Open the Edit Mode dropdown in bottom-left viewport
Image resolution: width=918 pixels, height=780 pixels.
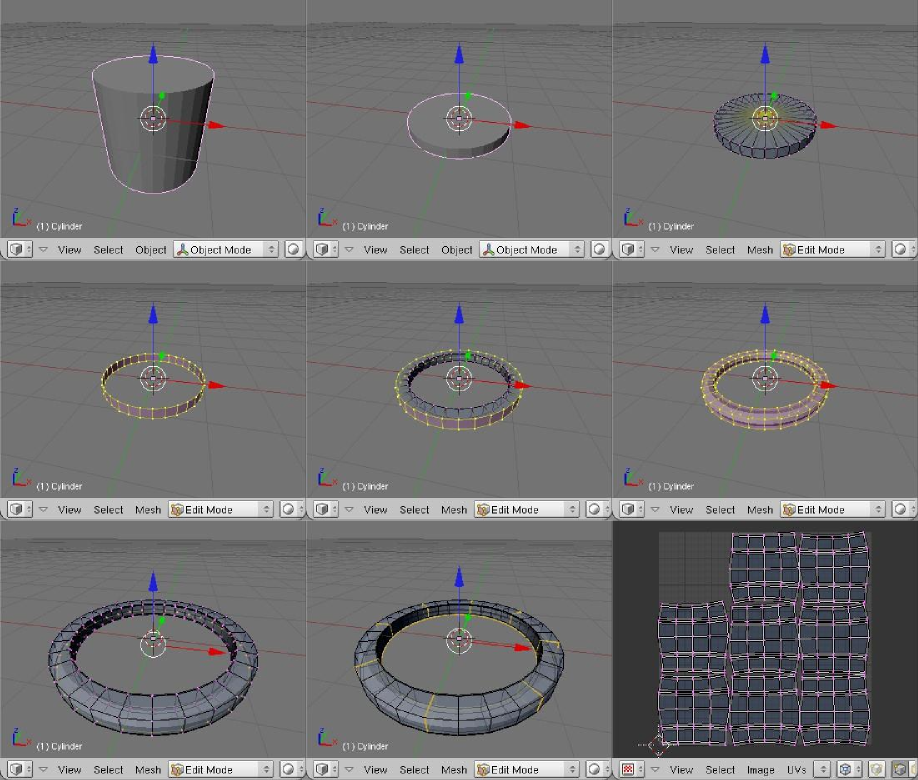[221, 769]
